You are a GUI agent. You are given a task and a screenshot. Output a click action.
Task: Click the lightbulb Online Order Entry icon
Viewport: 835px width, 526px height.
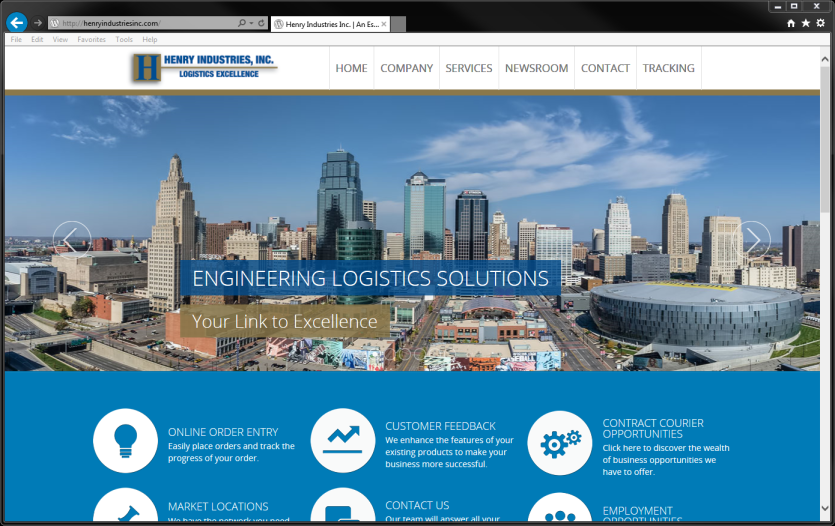point(125,441)
